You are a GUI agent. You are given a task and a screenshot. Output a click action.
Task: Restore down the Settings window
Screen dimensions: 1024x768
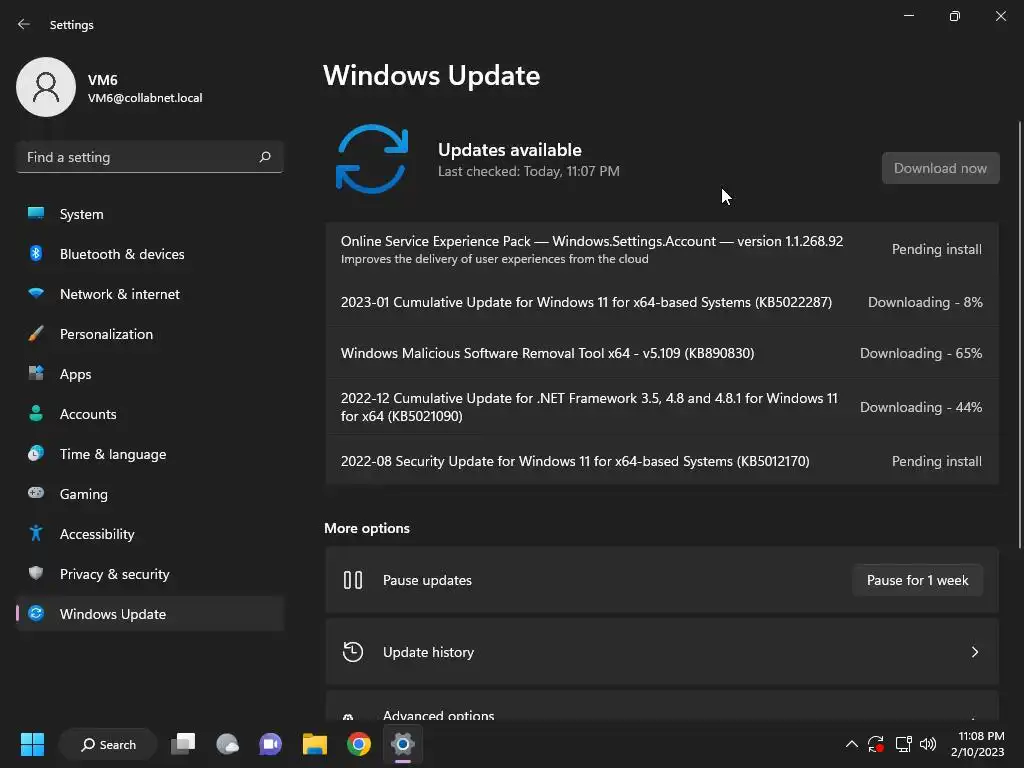tap(954, 16)
